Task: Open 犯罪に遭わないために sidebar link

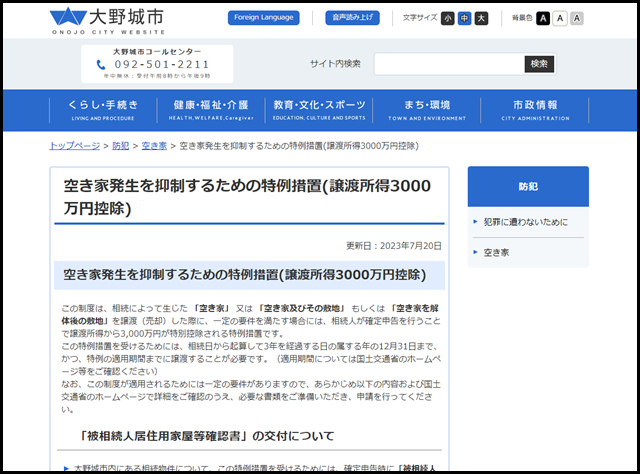Action: tap(525, 222)
